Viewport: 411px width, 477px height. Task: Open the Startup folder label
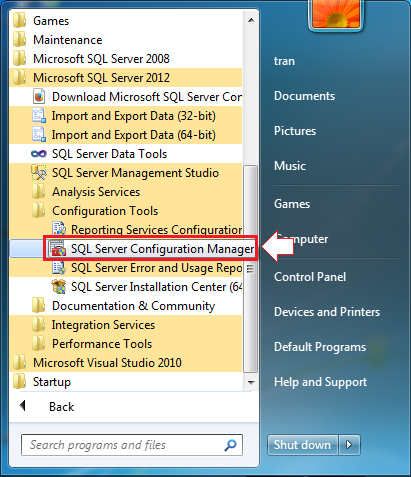pos(52,382)
